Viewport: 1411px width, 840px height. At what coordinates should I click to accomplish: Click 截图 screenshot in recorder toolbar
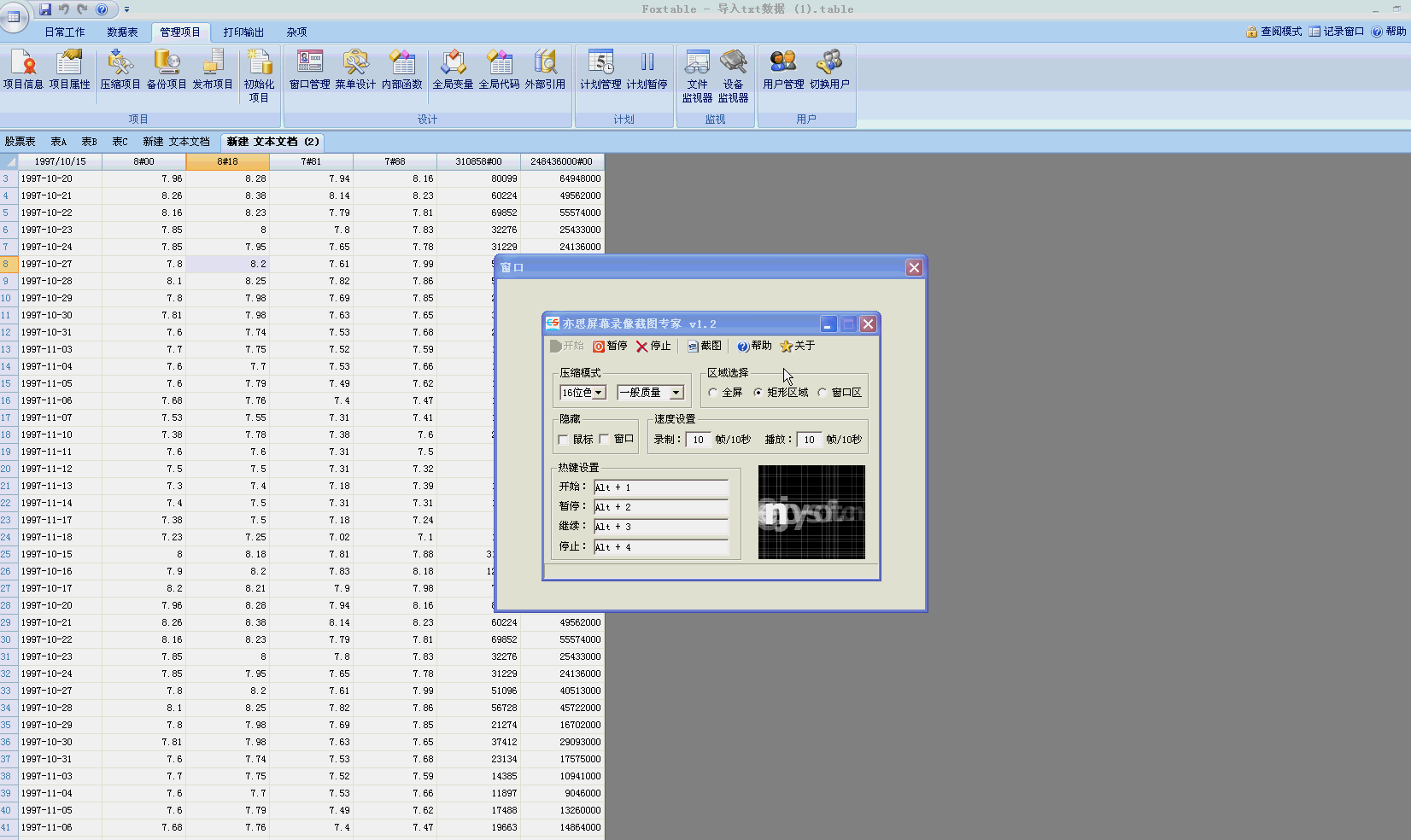coord(705,346)
